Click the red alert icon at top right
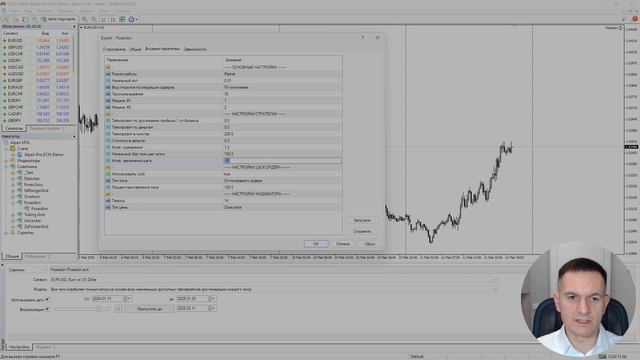The height and width of the screenshot is (360, 640). [x=635, y=19]
